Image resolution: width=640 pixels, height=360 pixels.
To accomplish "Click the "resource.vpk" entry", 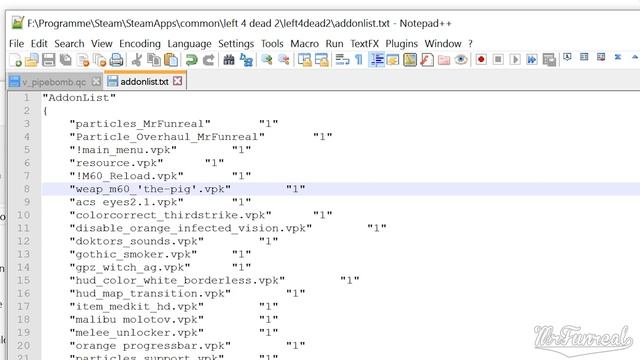I will 116,163.
